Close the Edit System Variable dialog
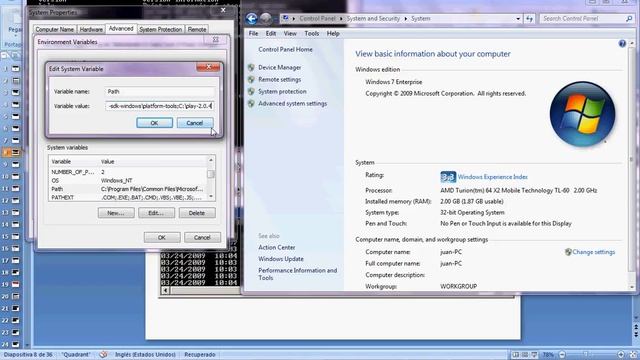The image size is (640, 360). point(208,67)
